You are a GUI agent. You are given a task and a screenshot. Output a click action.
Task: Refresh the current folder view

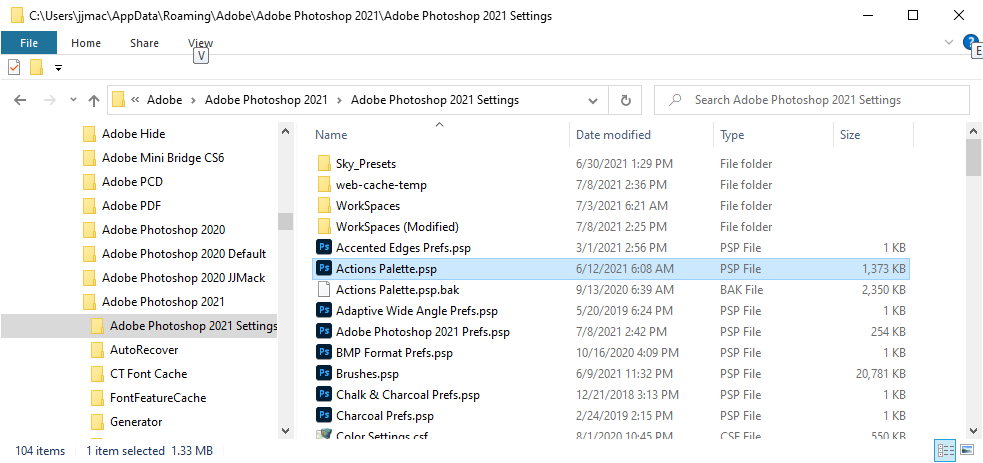coord(625,100)
